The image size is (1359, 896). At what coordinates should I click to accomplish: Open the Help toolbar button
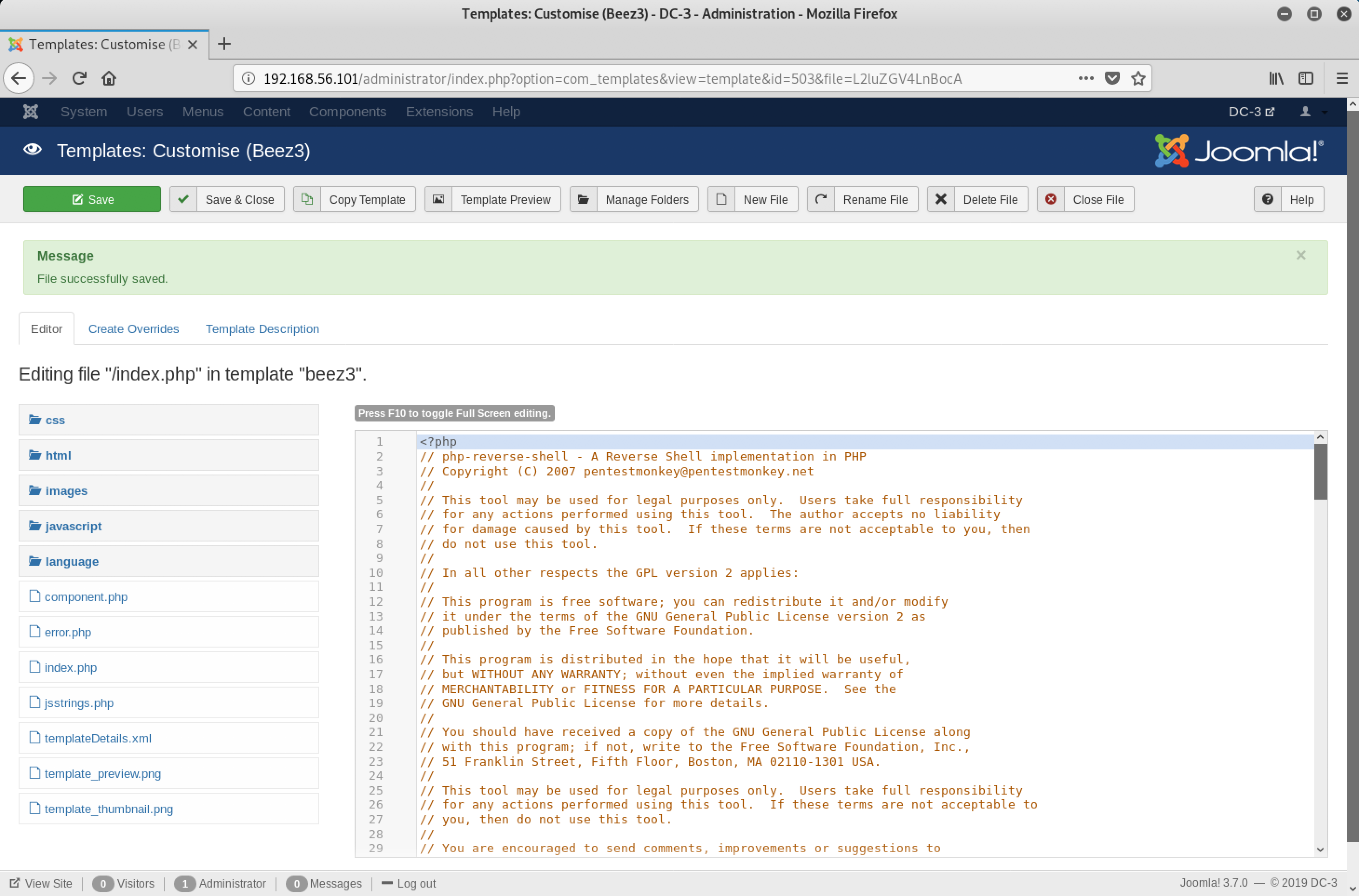click(1289, 200)
